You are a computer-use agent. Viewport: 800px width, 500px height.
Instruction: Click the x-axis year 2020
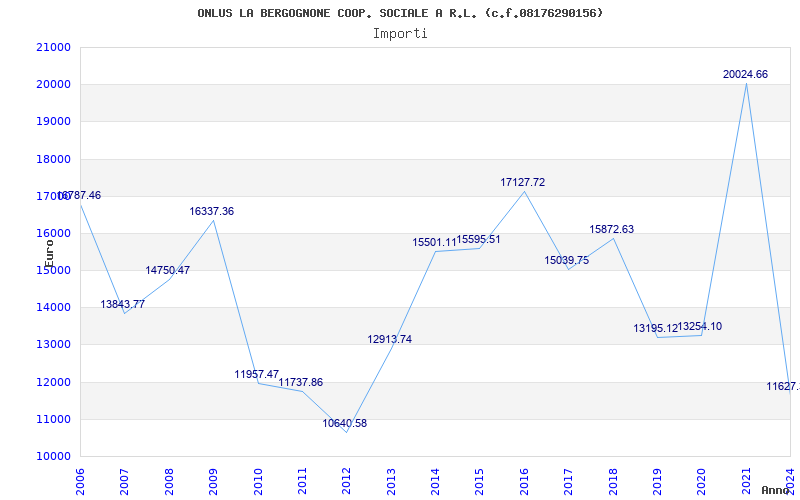(x=702, y=481)
